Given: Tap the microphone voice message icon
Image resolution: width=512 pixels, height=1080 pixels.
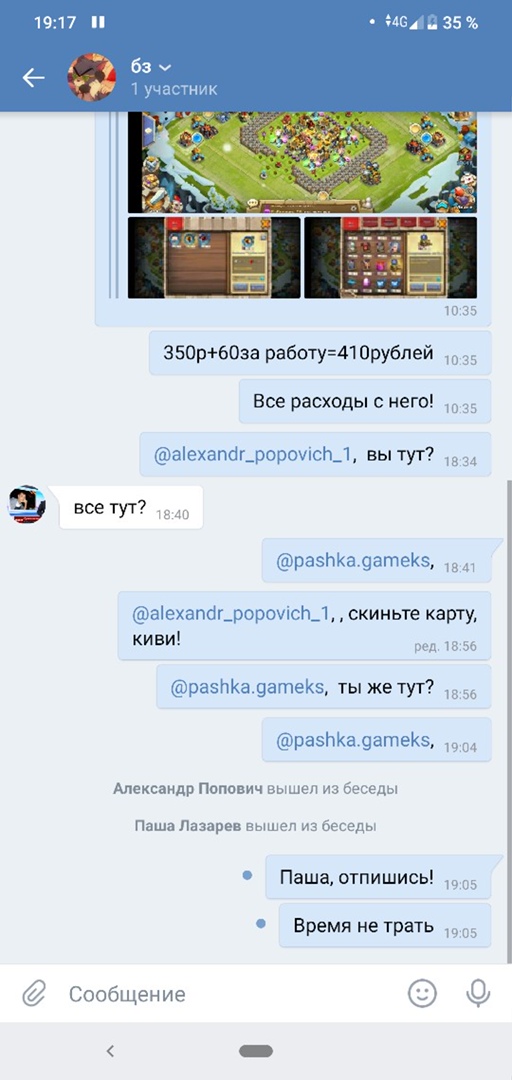Looking at the screenshot, I should pyautogui.click(x=478, y=993).
